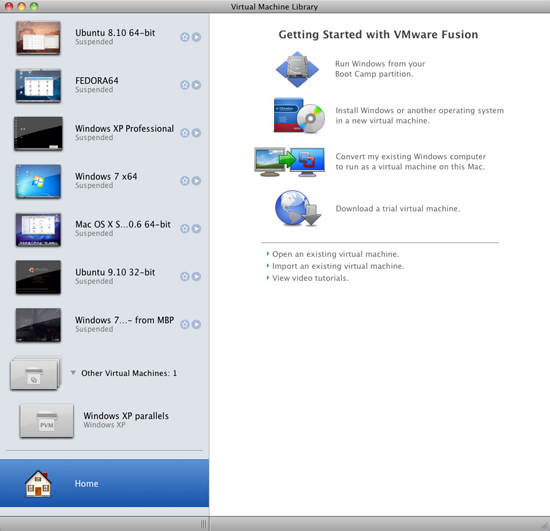Image resolution: width=550 pixels, height=531 pixels.
Task: Click the green zoom window button
Action: tap(34, 6)
